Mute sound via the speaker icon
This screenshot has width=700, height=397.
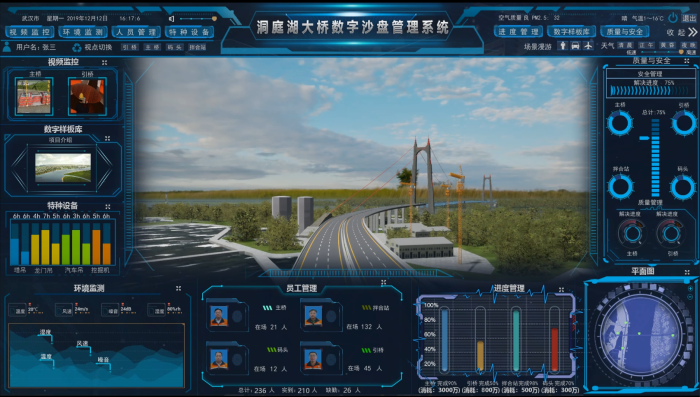point(171,19)
